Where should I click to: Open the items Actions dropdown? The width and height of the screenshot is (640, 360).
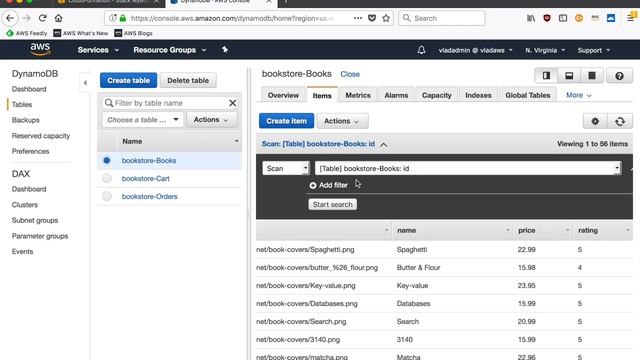[342, 121]
